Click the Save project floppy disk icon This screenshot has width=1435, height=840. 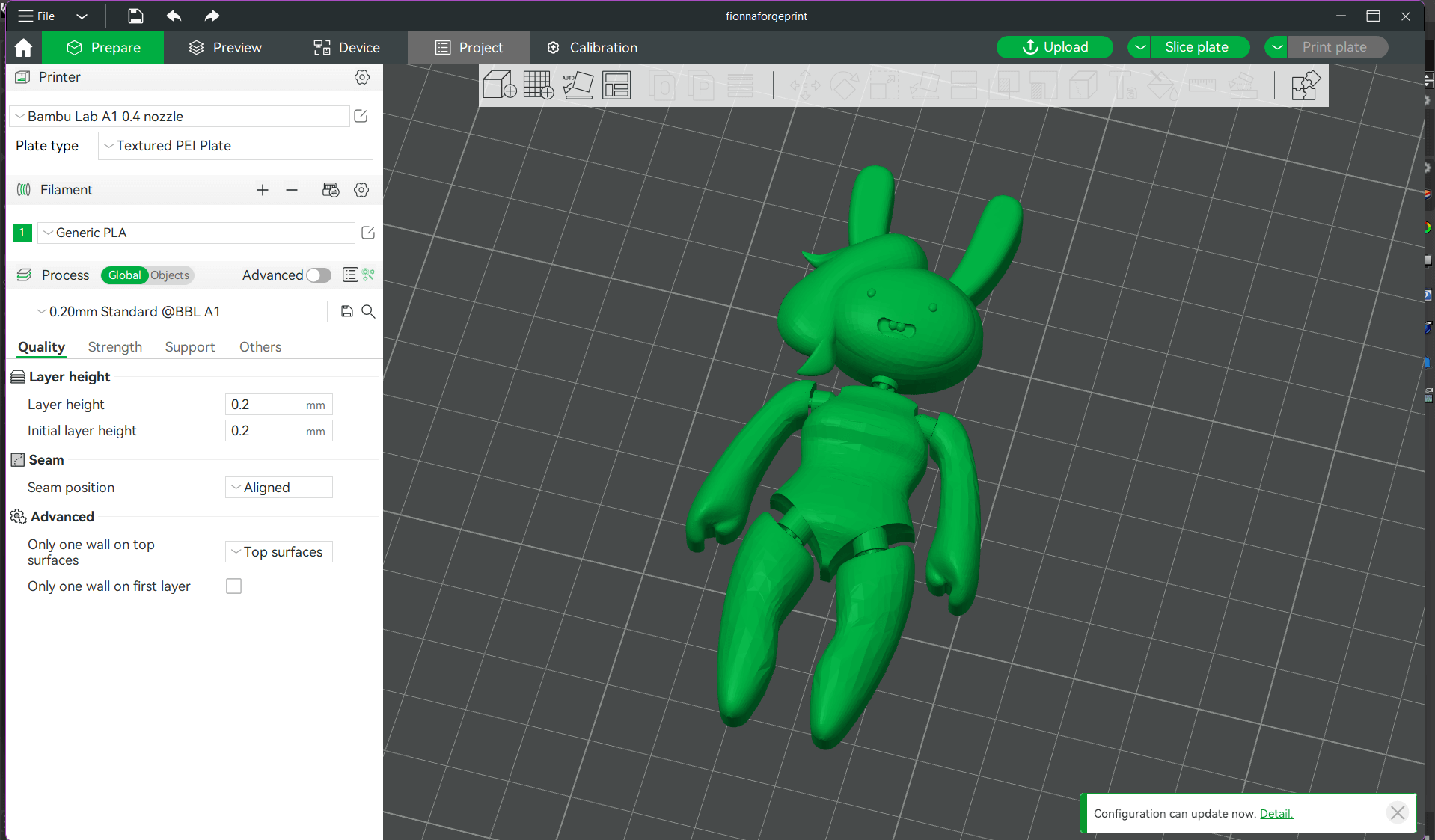pyautogui.click(x=135, y=16)
